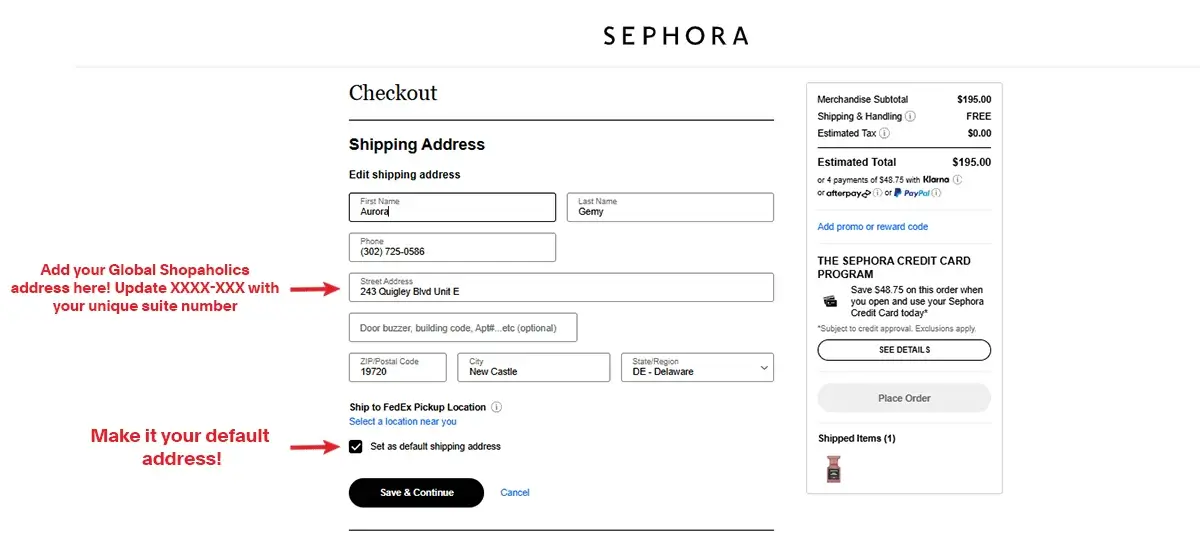Select a FedEx location near you

tap(402, 422)
